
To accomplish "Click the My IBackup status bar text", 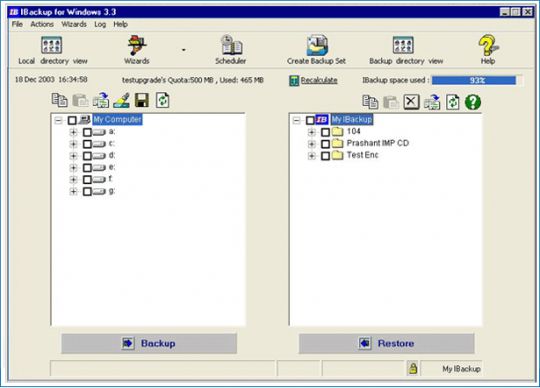I will coord(461,369).
